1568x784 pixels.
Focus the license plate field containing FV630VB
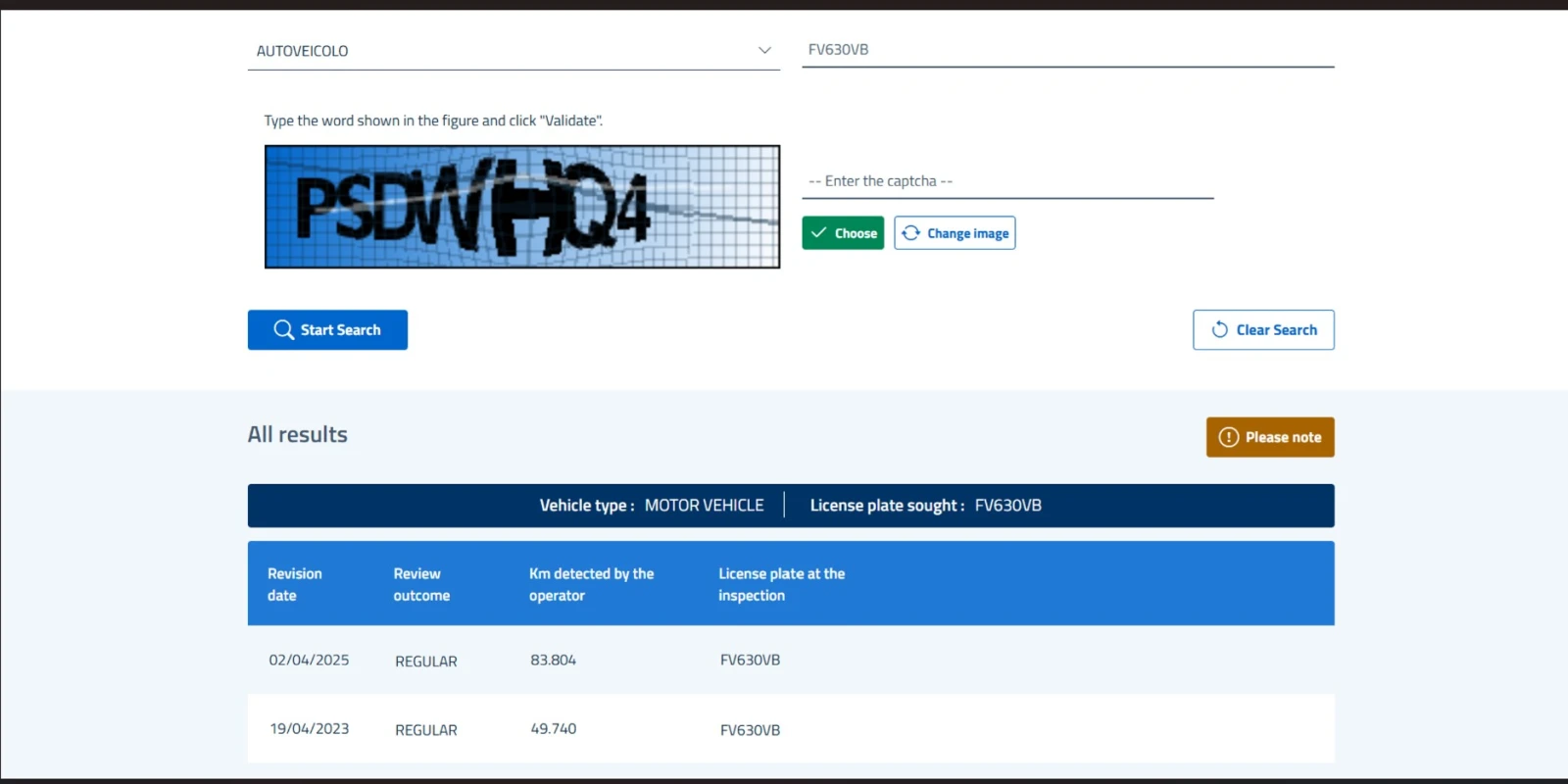tap(1066, 50)
